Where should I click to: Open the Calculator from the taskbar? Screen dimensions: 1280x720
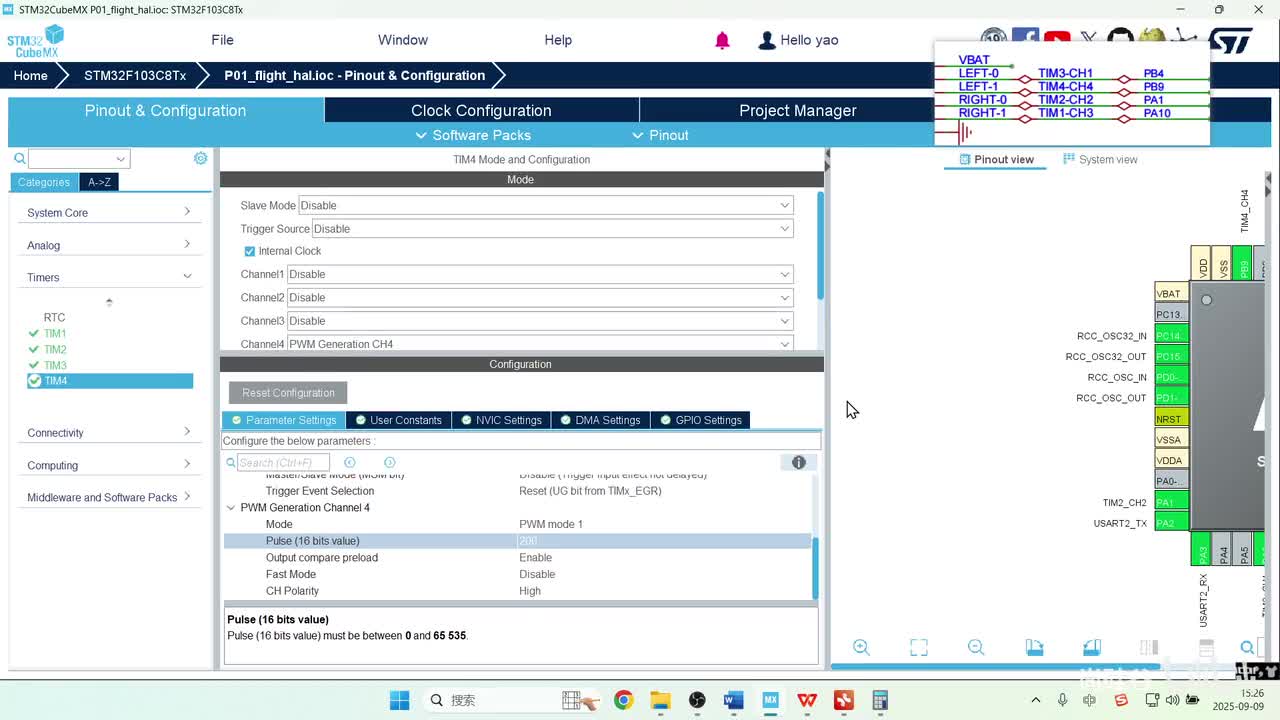point(880,700)
